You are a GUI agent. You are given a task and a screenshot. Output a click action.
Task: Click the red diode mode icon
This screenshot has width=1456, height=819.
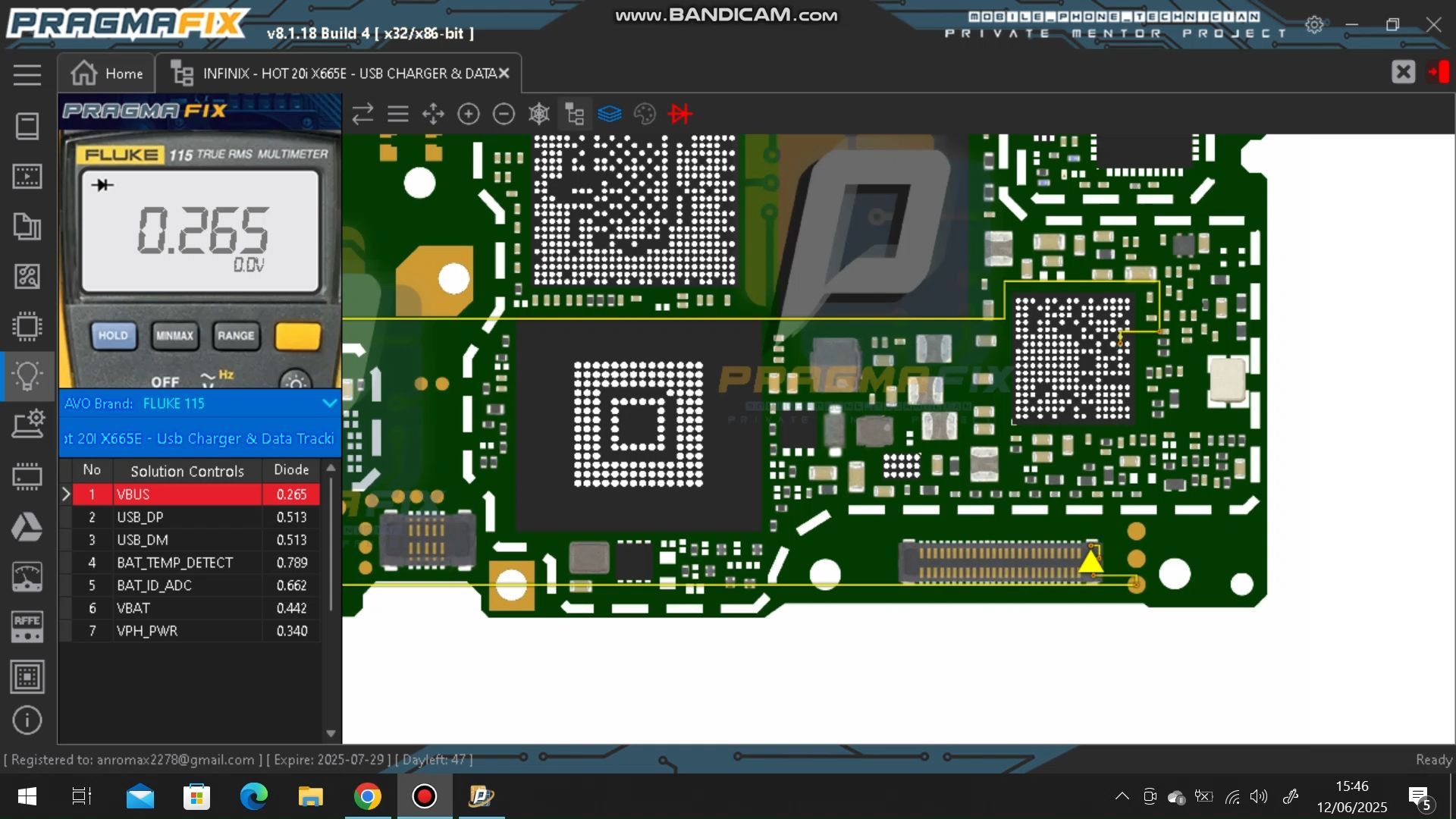[680, 114]
